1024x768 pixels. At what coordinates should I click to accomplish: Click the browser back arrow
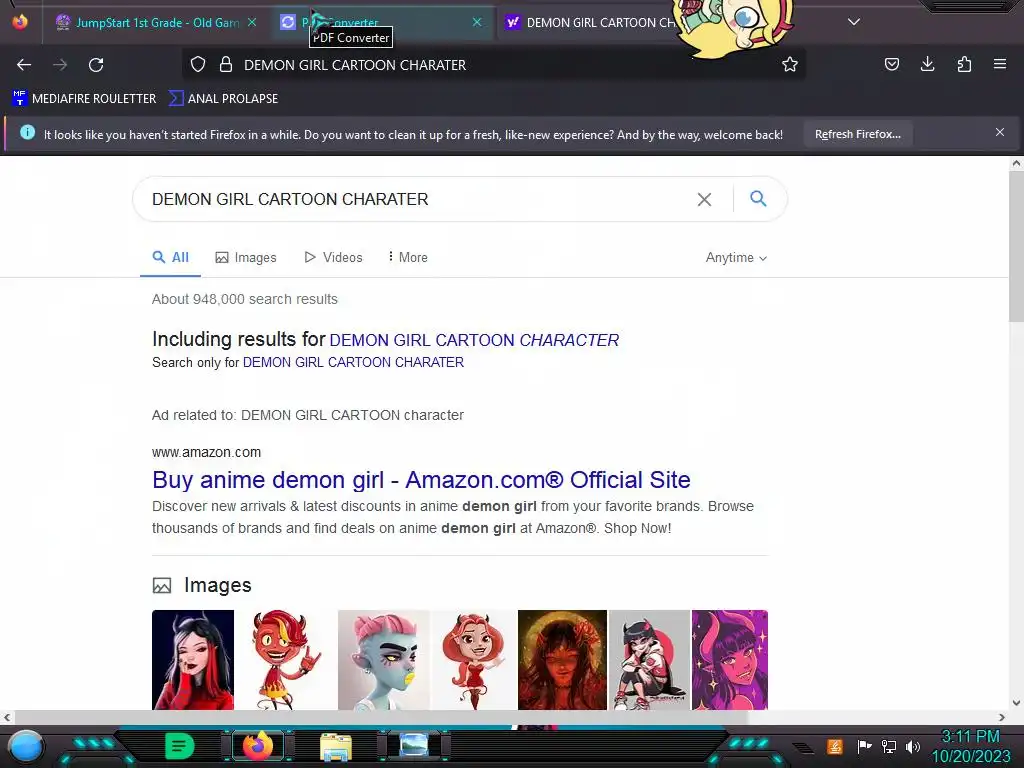(24, 65)
